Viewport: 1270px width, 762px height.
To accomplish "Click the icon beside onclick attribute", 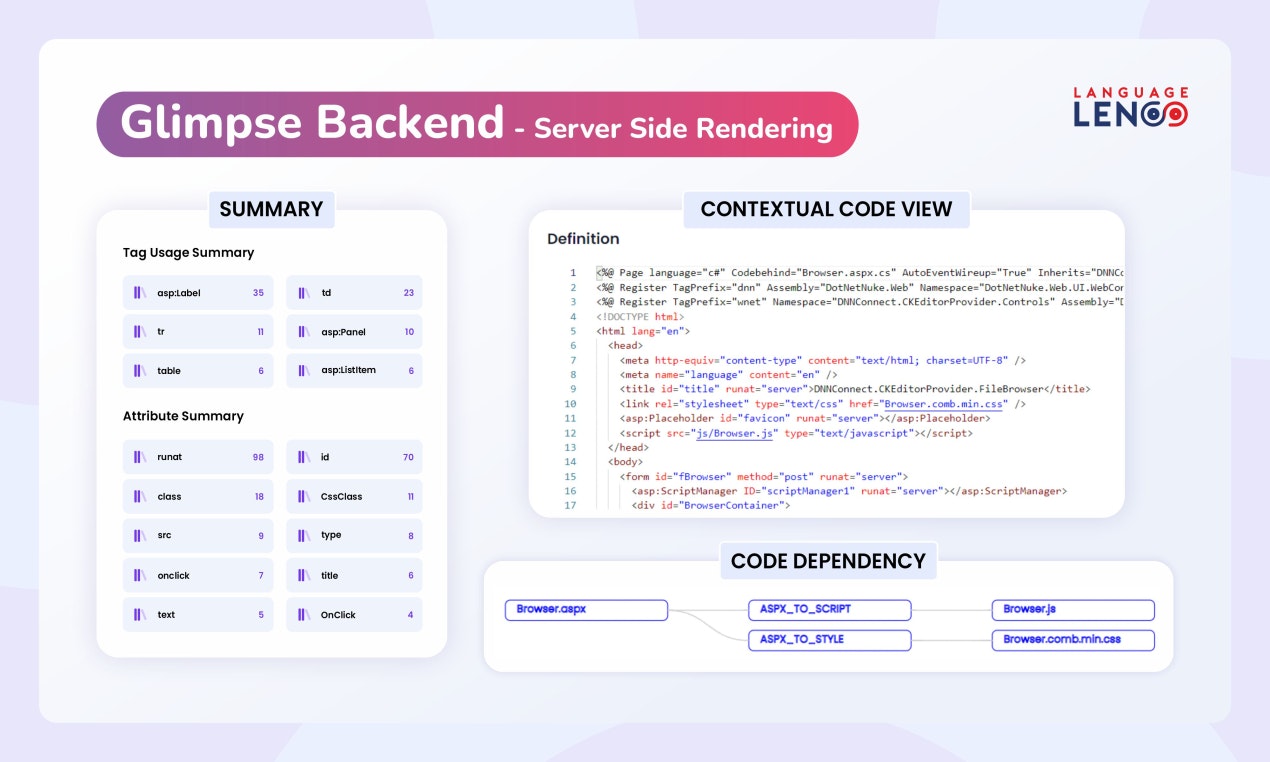I will coord(140,576).
